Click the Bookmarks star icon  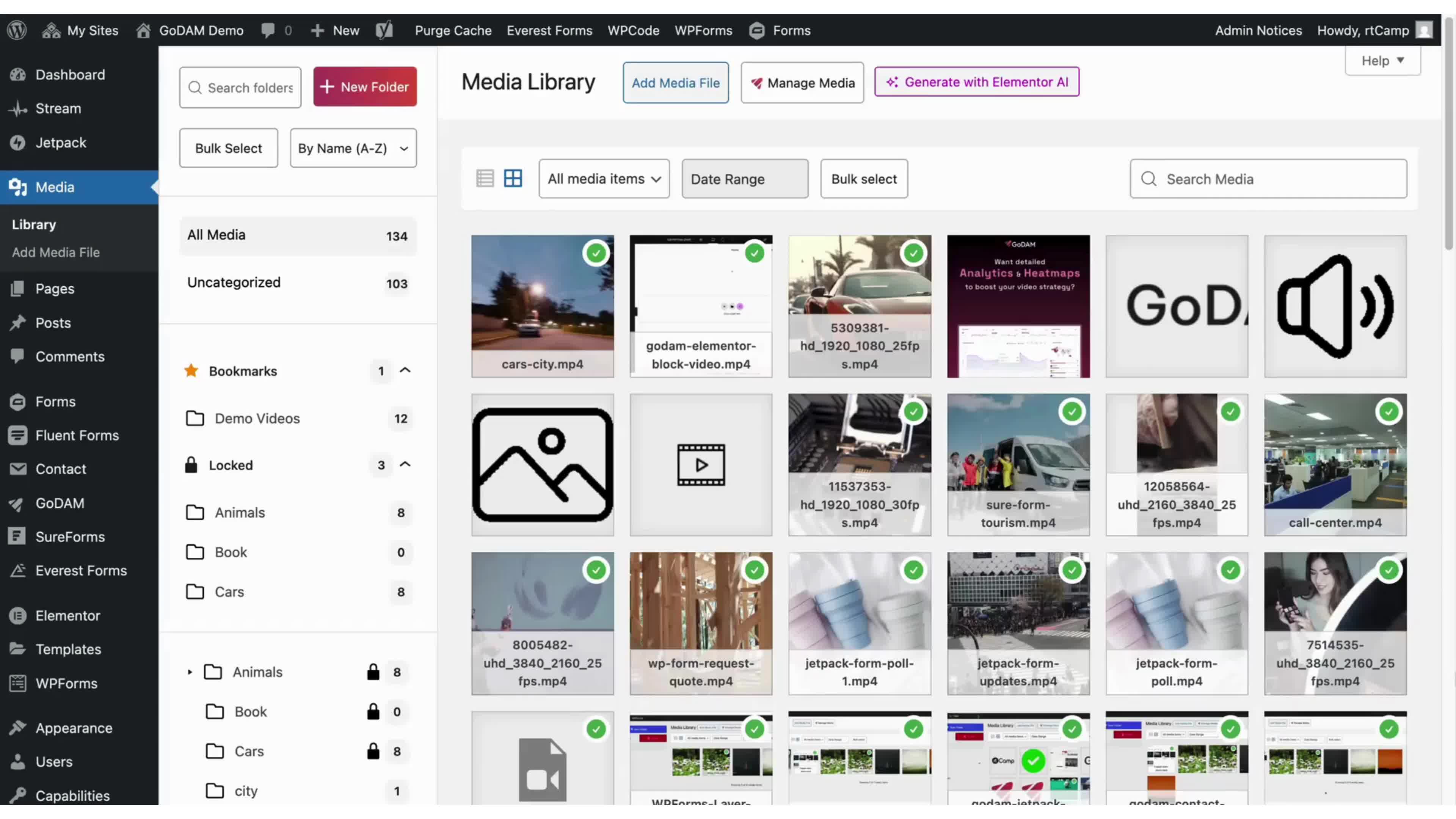(x=191, y=371)
